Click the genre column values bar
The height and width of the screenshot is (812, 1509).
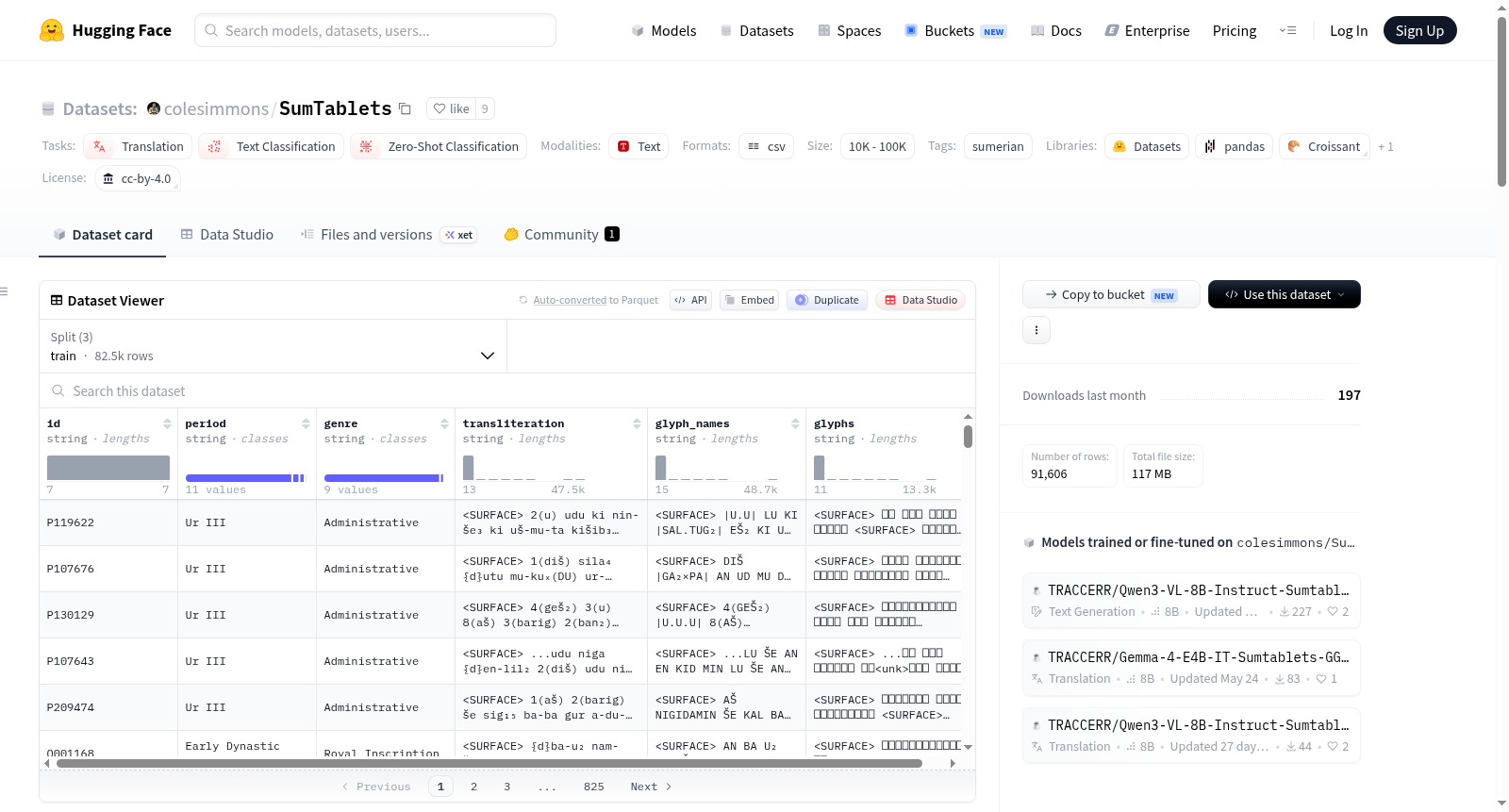384,478
